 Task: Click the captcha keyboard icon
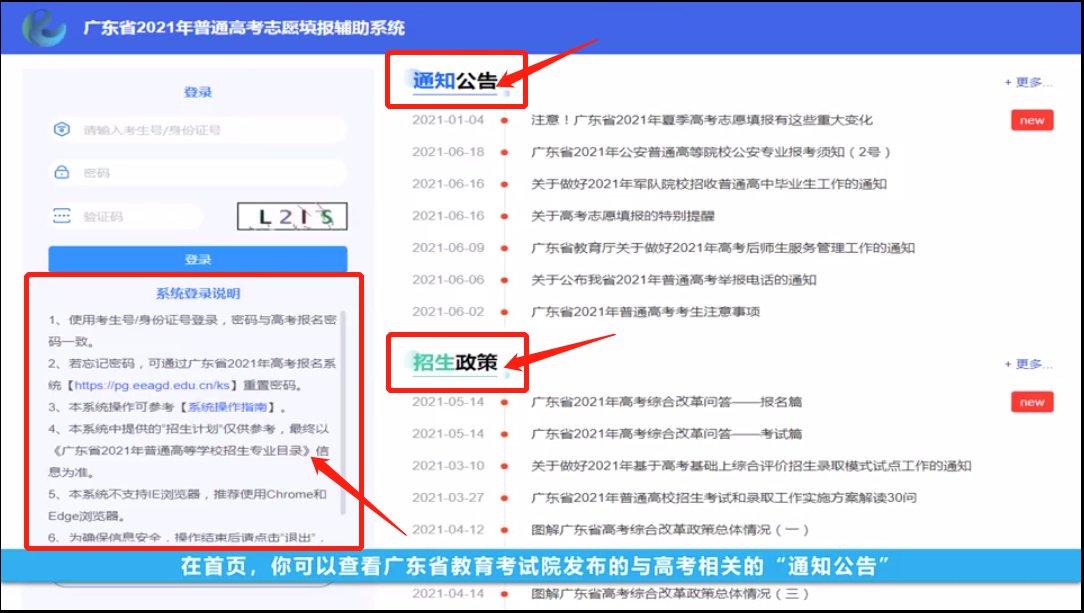62,216
